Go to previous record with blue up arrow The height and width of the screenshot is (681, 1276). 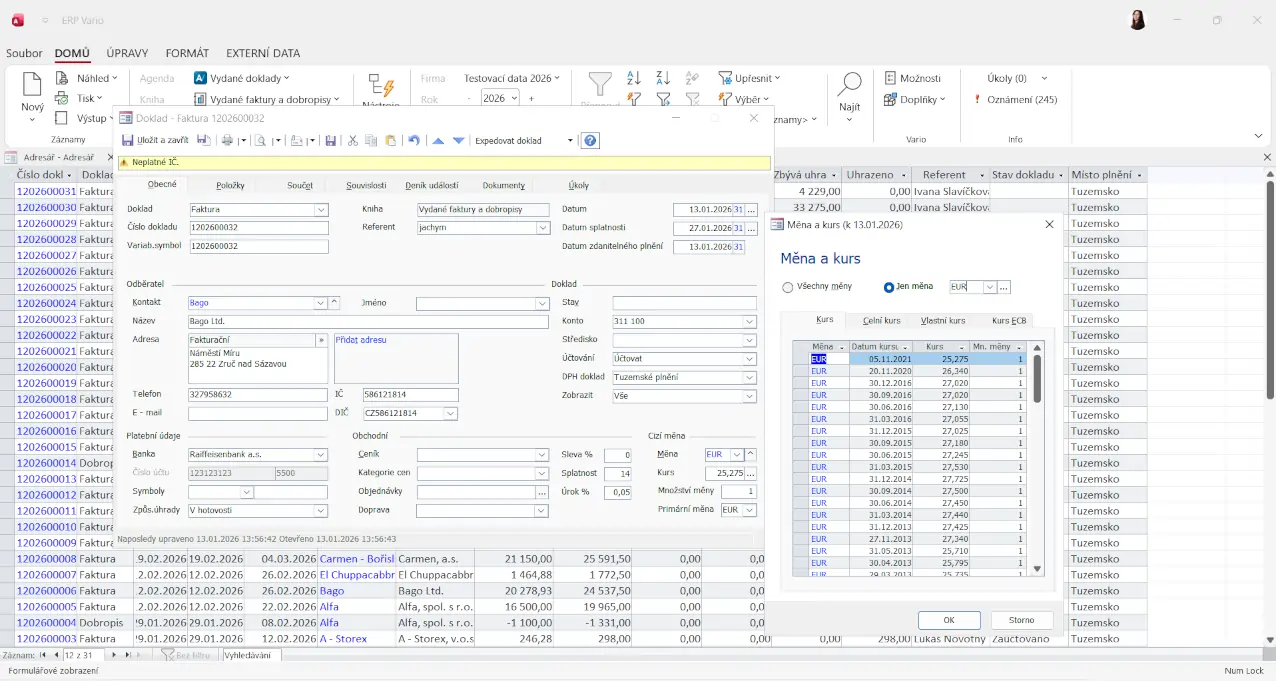coord(438,141)
